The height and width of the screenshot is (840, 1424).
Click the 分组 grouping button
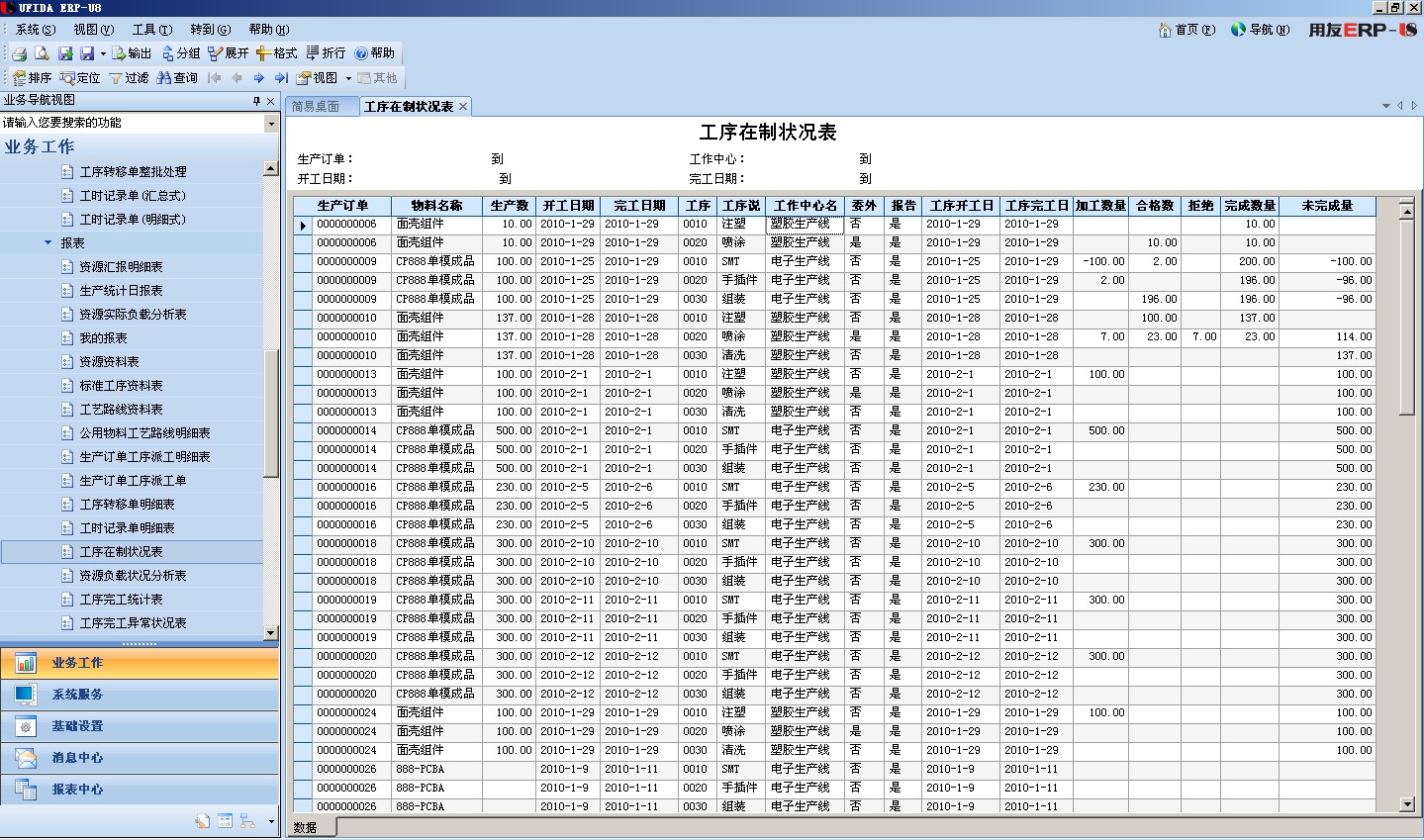pyautogui.click(x=181, y=53)
